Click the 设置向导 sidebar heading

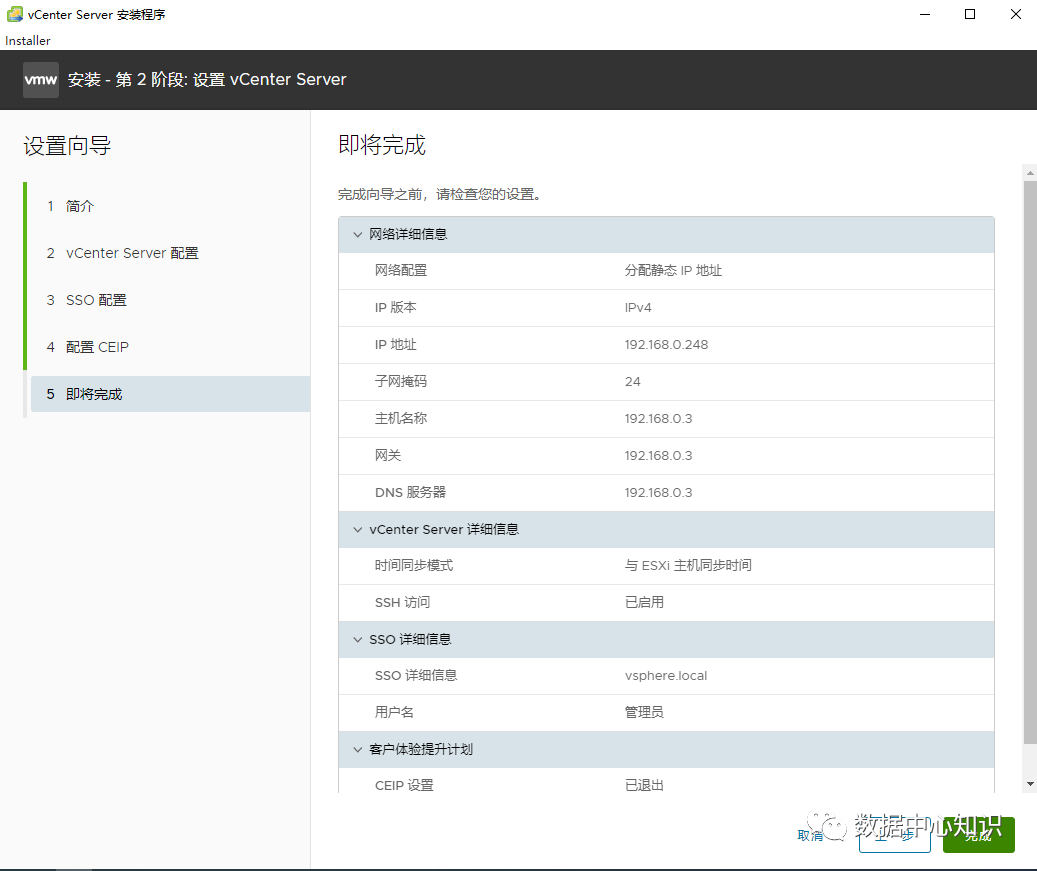(x=67, y=145)
